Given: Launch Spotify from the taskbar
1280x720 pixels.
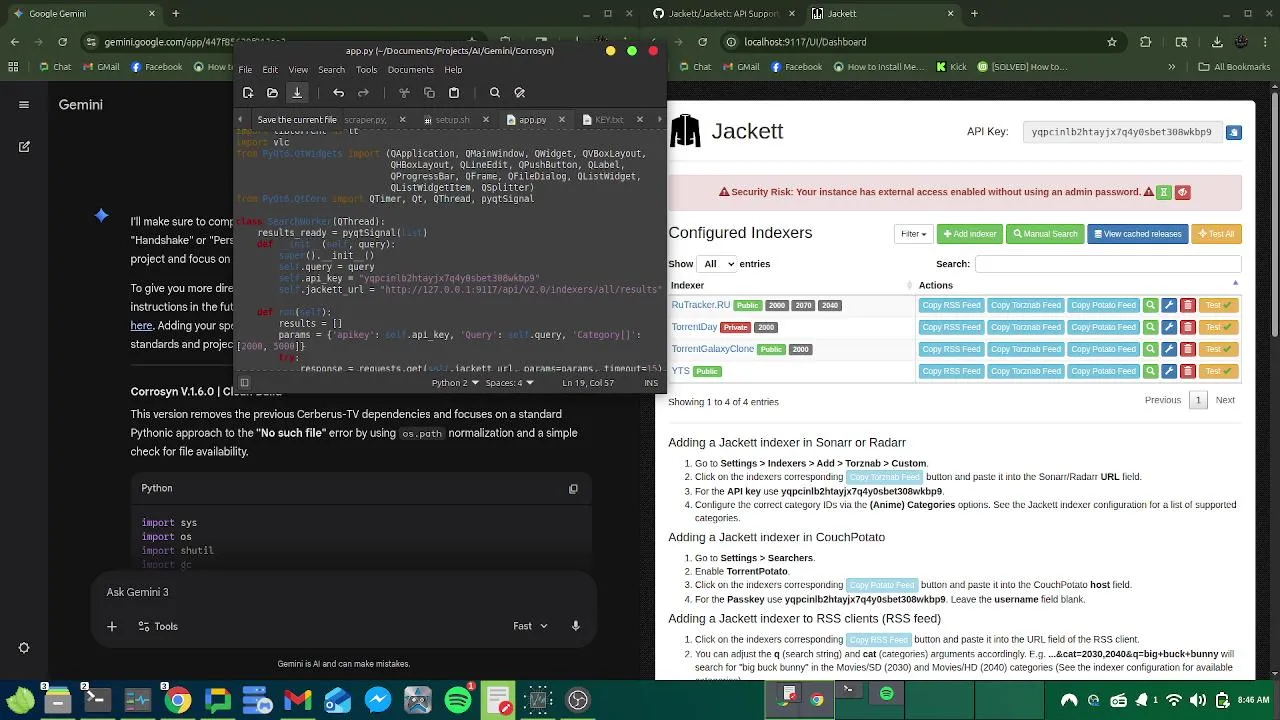Looking at the screenshot, I should coord(458,700).
